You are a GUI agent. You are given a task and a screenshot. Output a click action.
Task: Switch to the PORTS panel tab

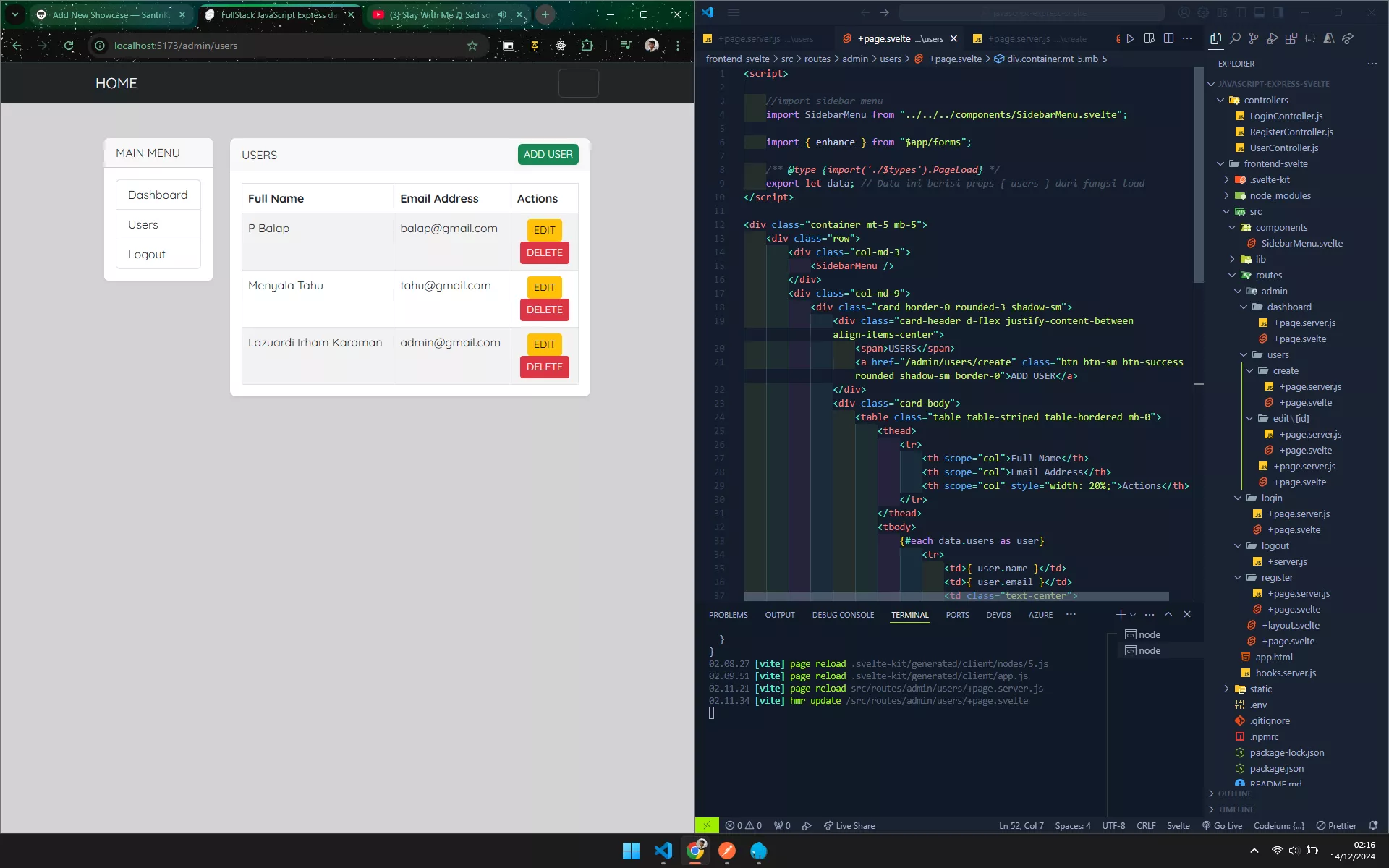[x=957, y=615]
